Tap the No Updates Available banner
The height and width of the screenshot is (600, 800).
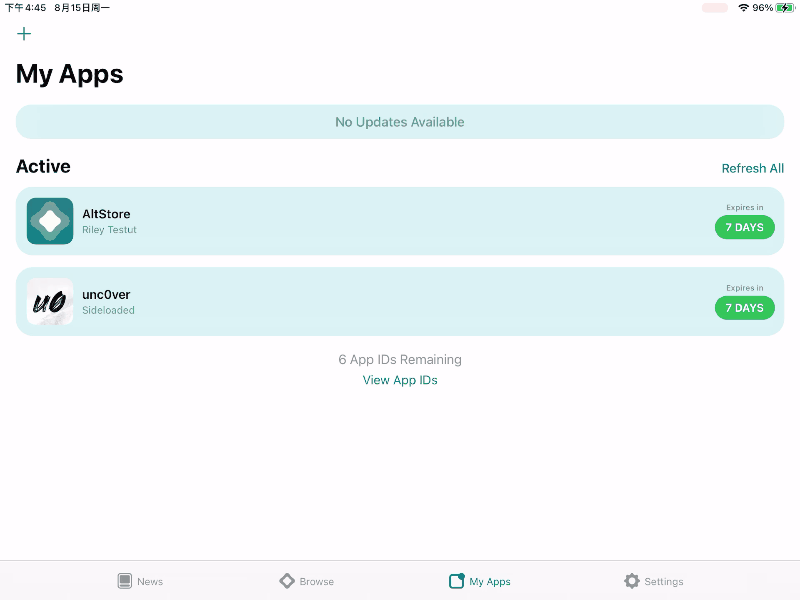(x=400, y=122)
